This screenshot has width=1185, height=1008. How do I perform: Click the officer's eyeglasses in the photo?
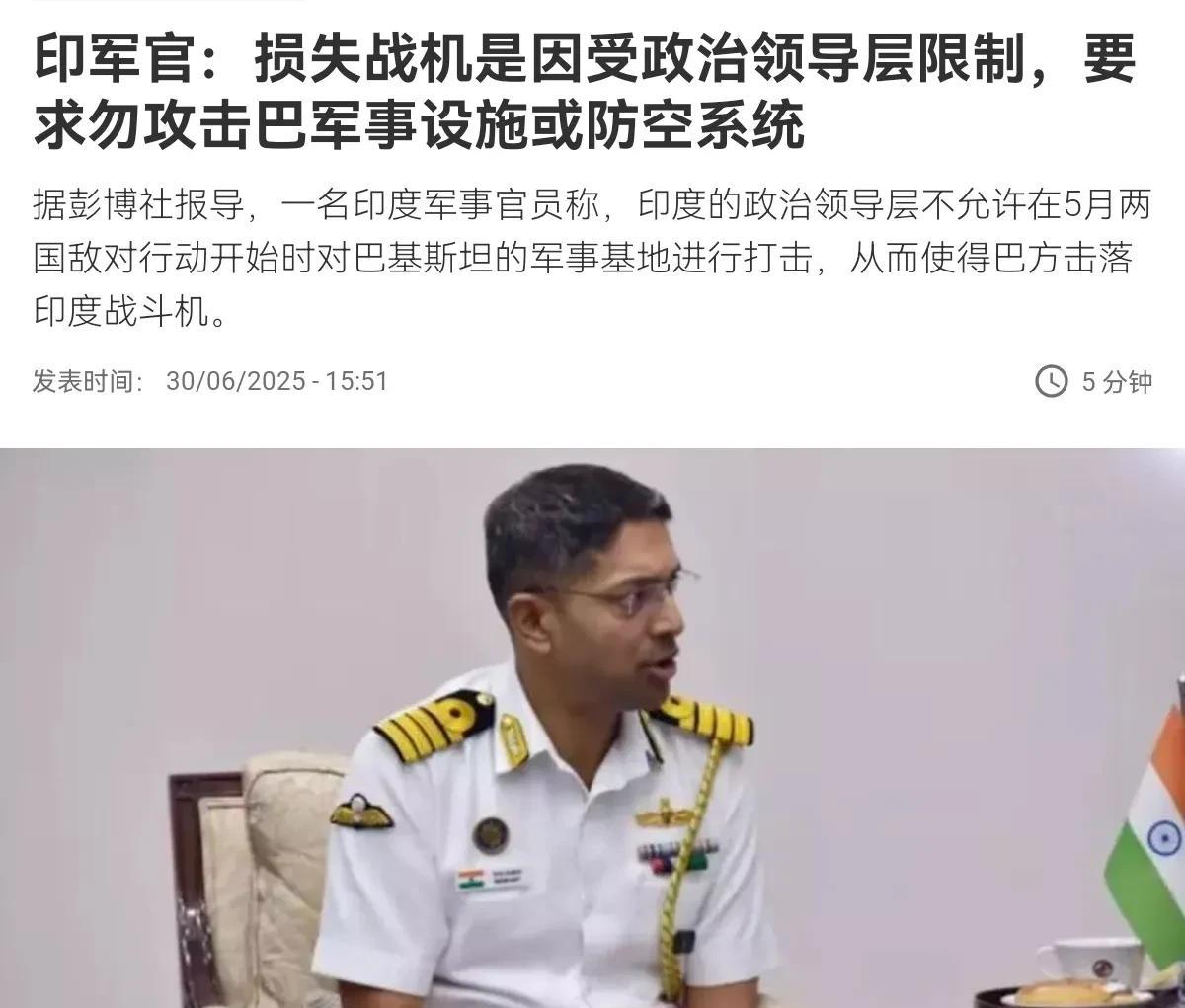tap(622, 594)
